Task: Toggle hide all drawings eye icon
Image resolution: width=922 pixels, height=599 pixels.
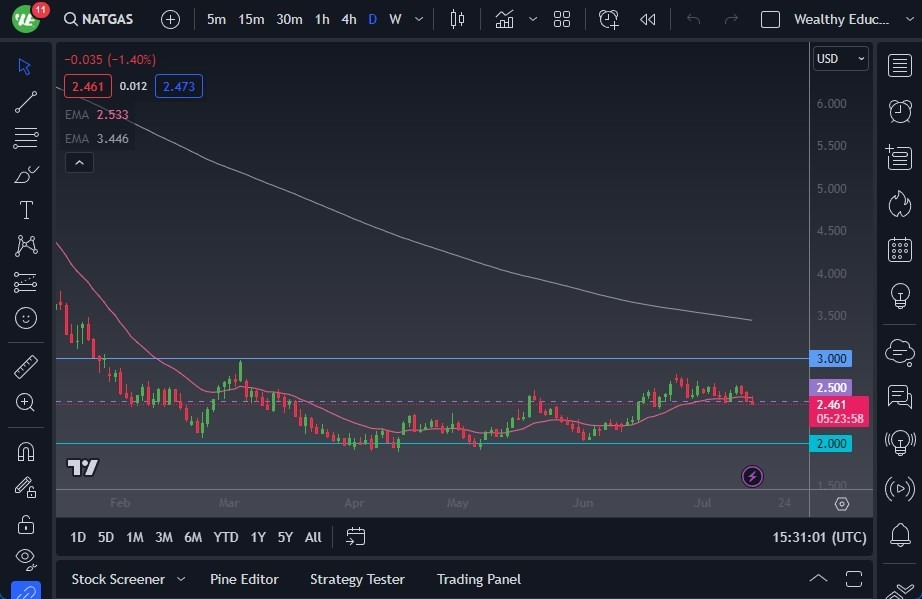Action: (x=25, y=558)
